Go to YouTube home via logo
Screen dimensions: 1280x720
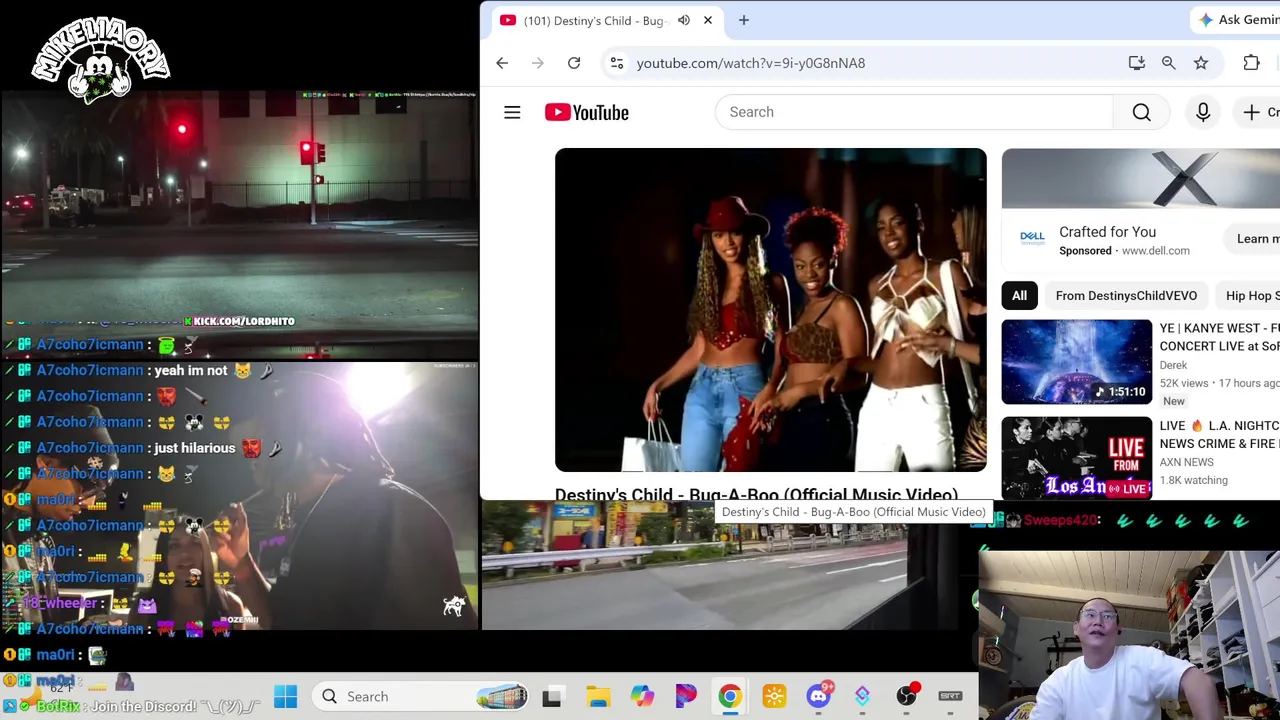point(587,112)
